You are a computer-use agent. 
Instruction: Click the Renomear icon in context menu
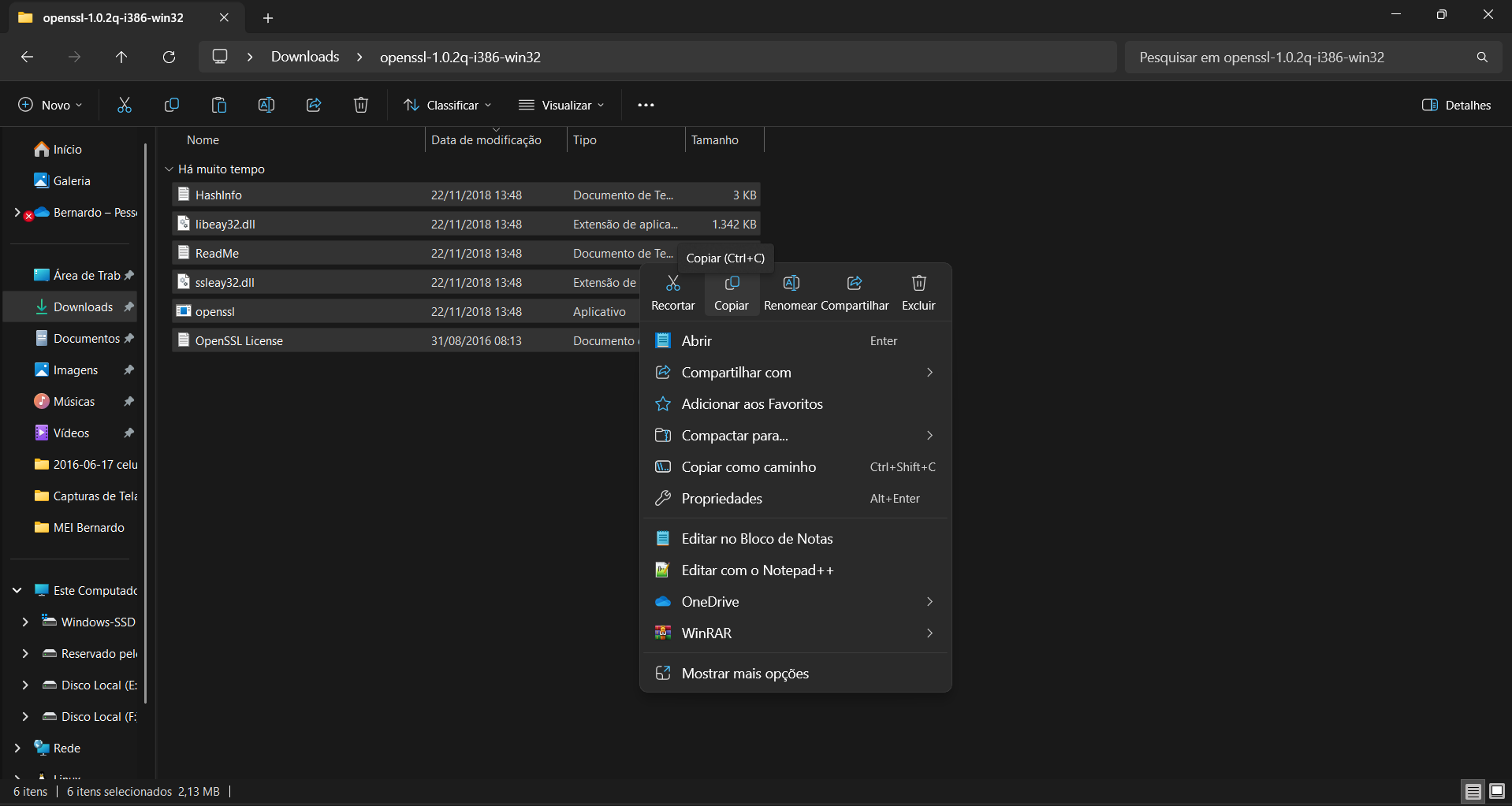(x=791, y=284)
